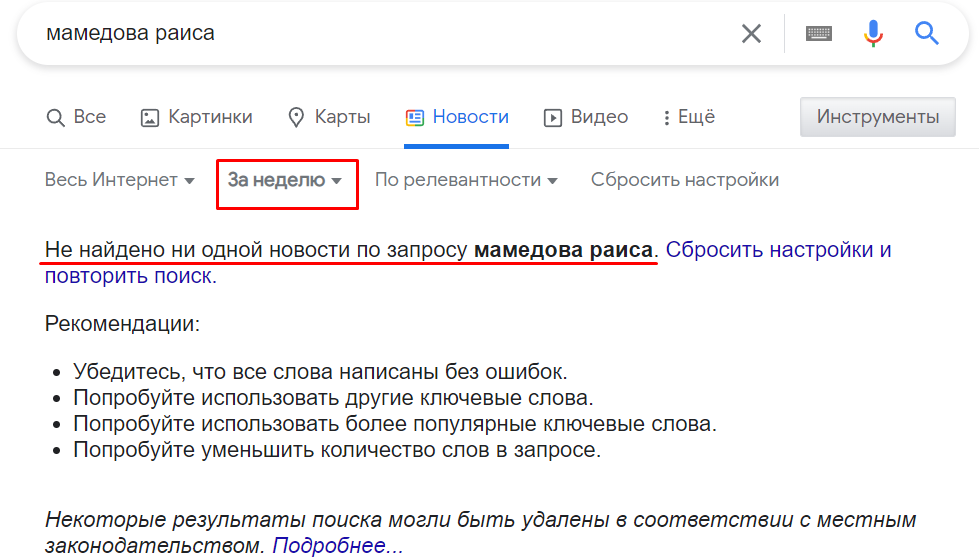Click the tip Попробуйте уменьшить количество слов
This screenshot has width=979, height=559.
tap(337, 450)
